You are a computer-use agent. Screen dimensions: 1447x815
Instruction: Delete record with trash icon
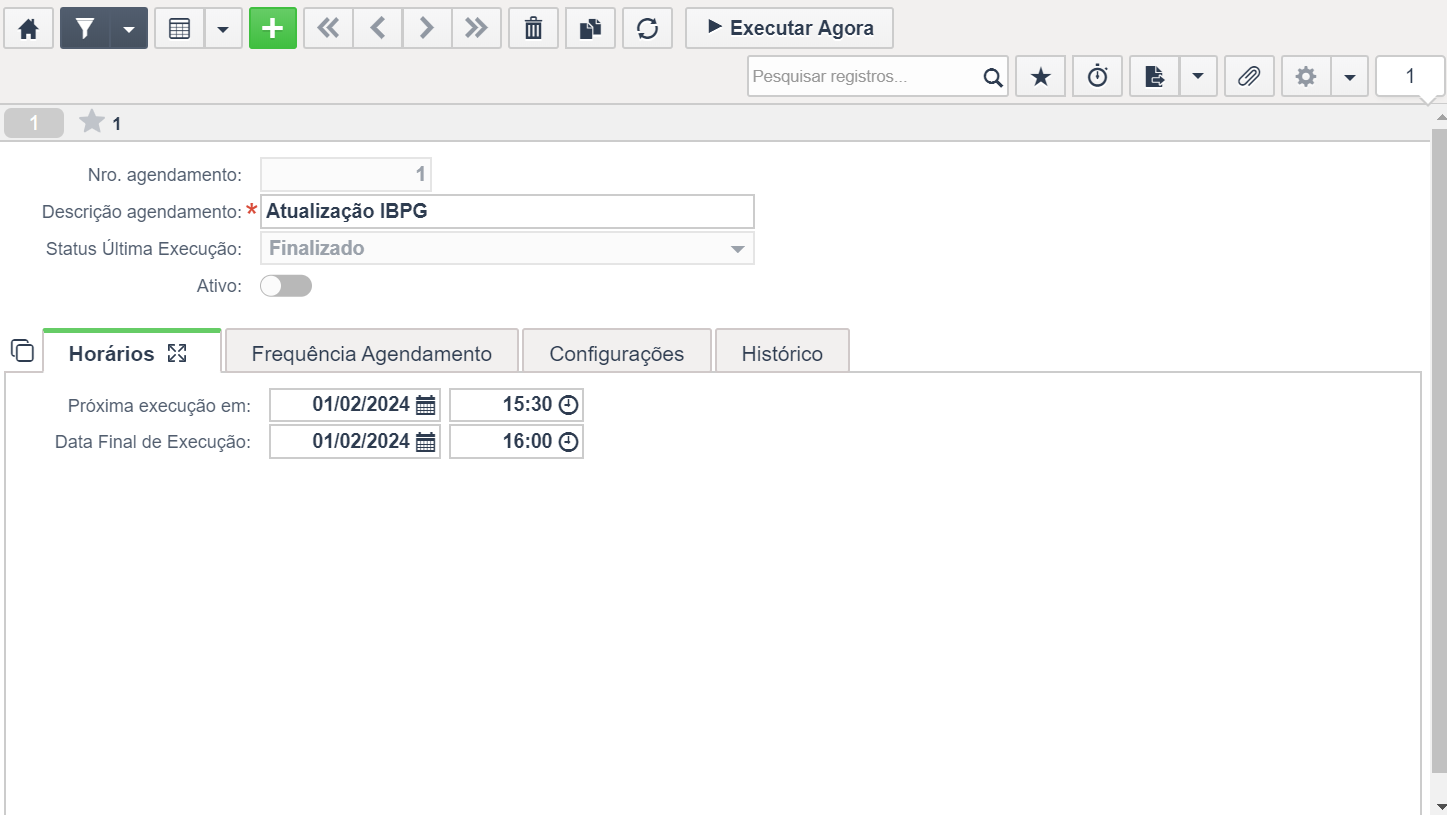tap(534, 28)
